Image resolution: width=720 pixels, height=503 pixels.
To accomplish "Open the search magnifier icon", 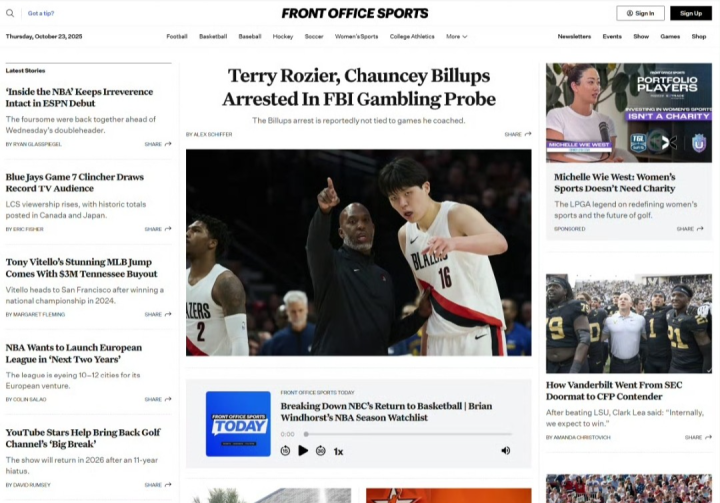I will 10,13.
